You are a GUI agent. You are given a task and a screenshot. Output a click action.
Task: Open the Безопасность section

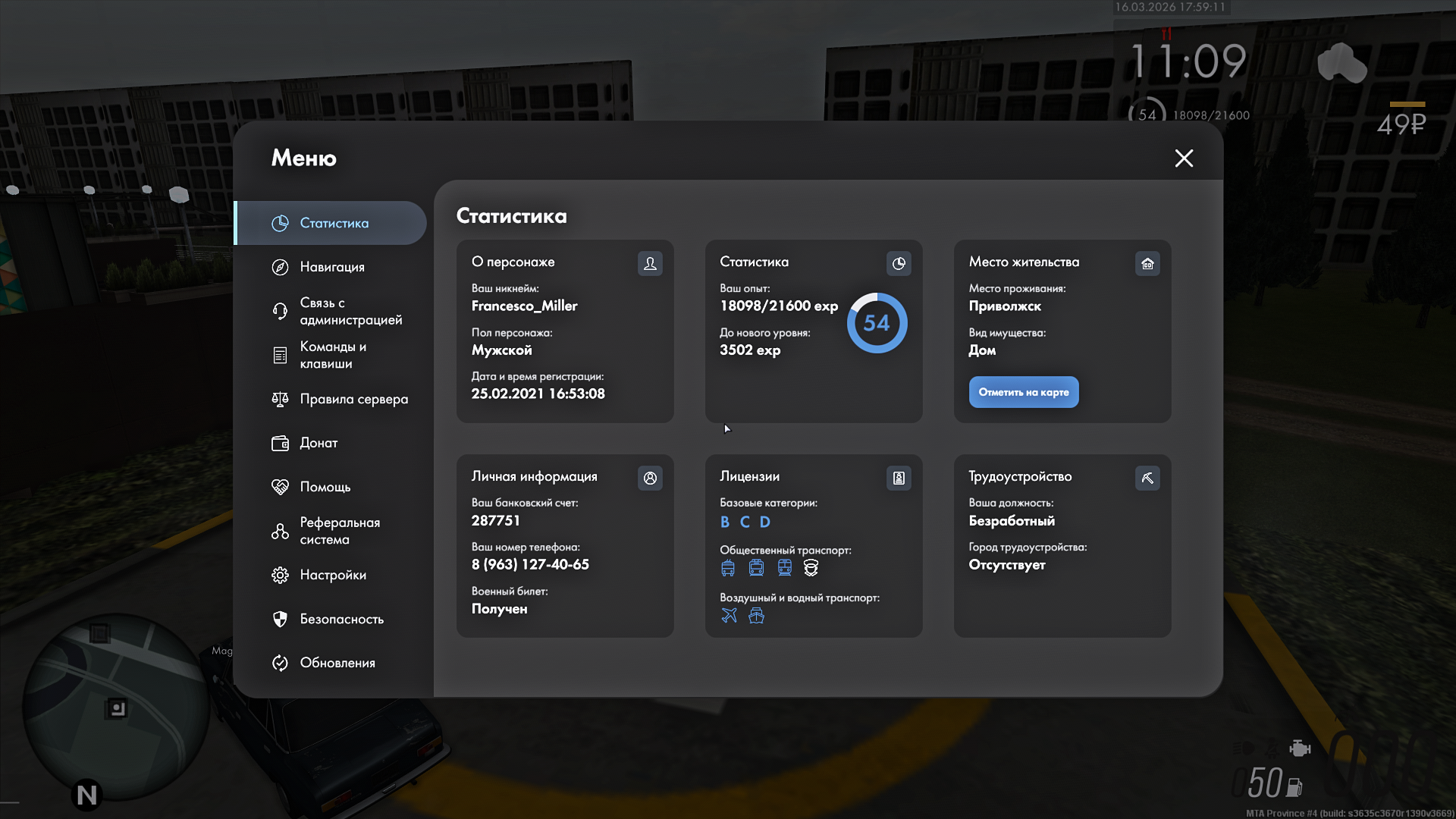341,619
